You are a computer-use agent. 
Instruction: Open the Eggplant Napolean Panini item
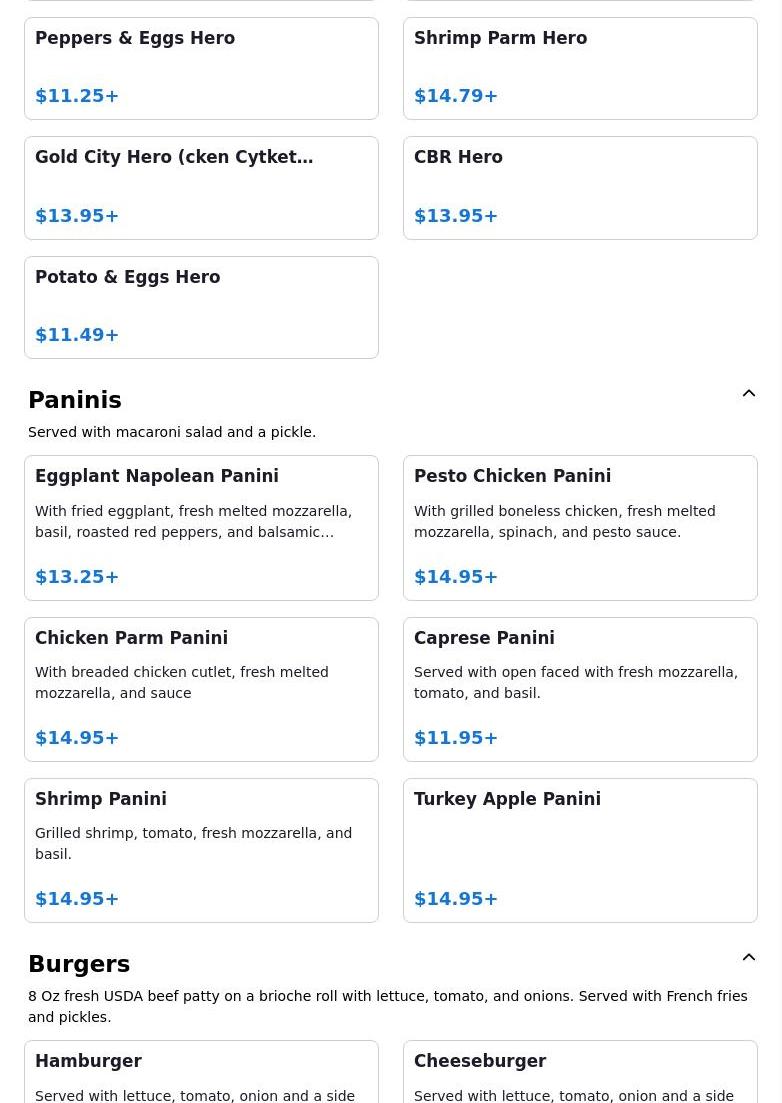coord(201,528)
